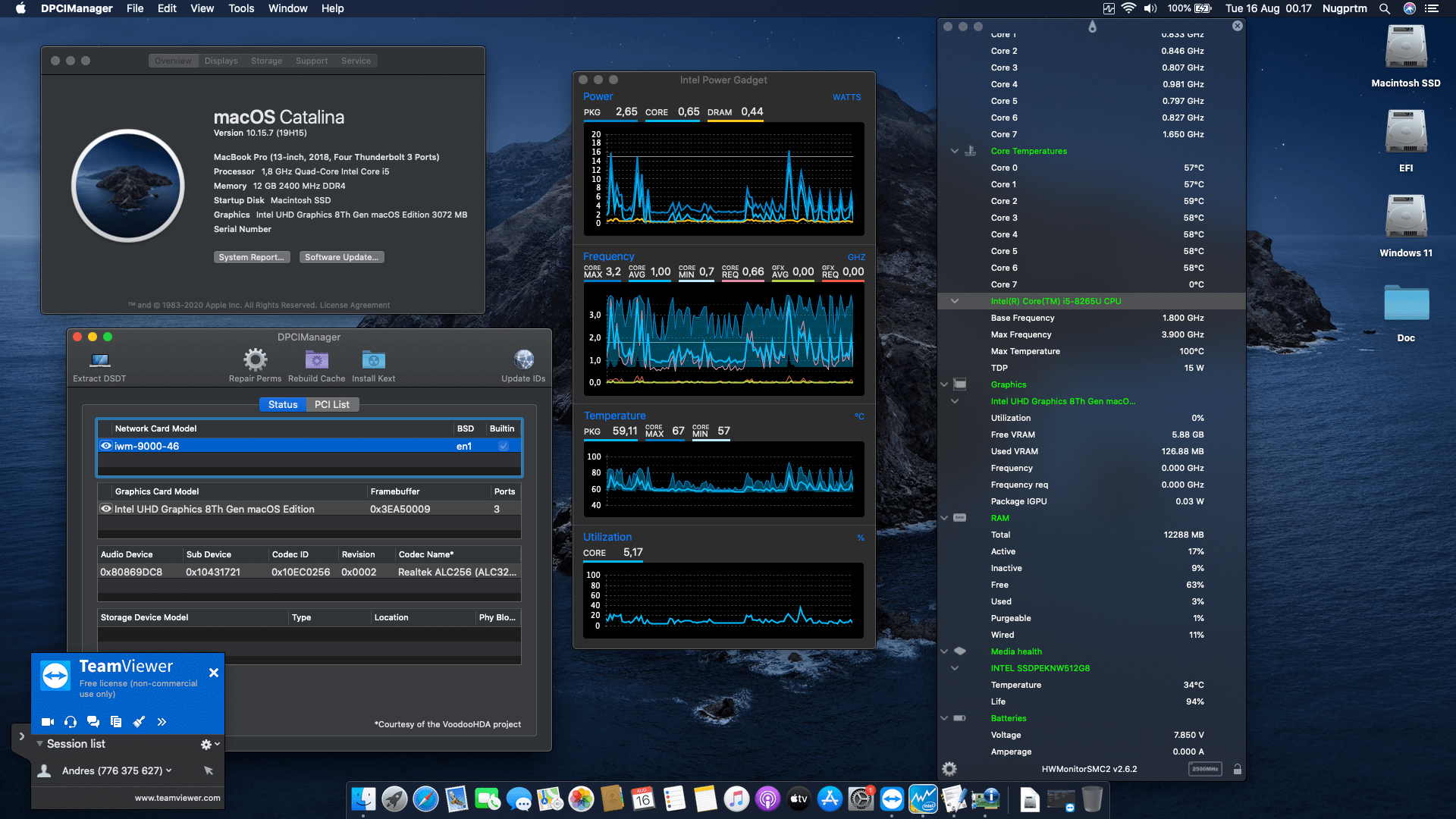Click framebuffer value 0x3EA50009
Viewport: 1456px width, 819px height.
(400, 509)
